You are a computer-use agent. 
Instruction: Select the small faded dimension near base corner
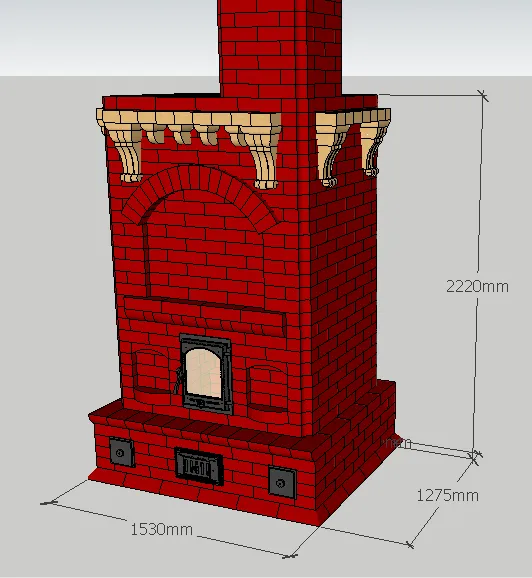click(398, 443)
